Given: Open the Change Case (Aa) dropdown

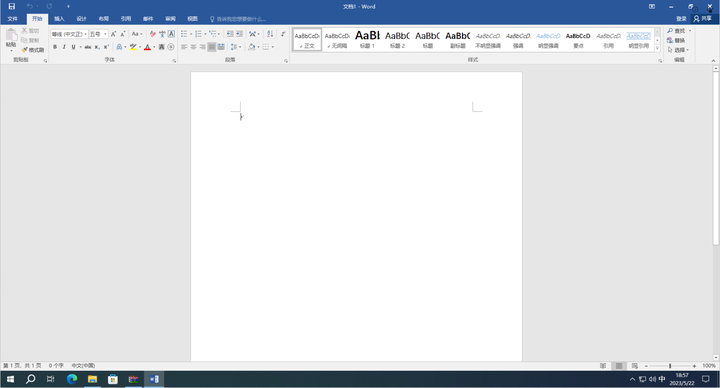Looking at the screenshot, I should 137,34.
